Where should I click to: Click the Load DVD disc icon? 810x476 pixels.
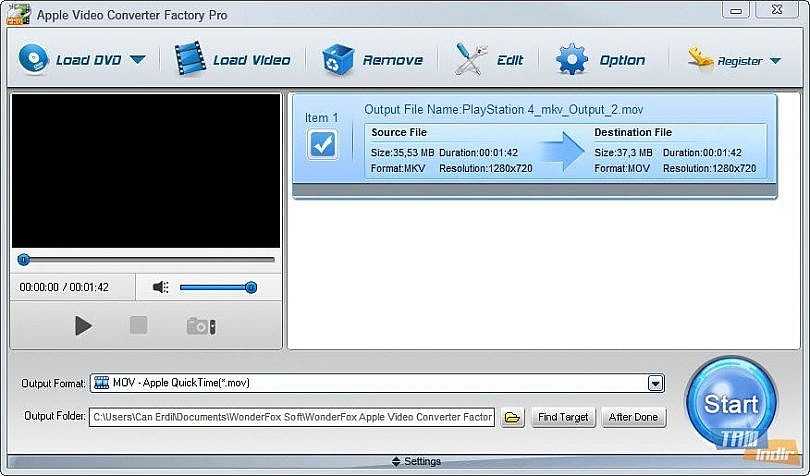point(34,59)
